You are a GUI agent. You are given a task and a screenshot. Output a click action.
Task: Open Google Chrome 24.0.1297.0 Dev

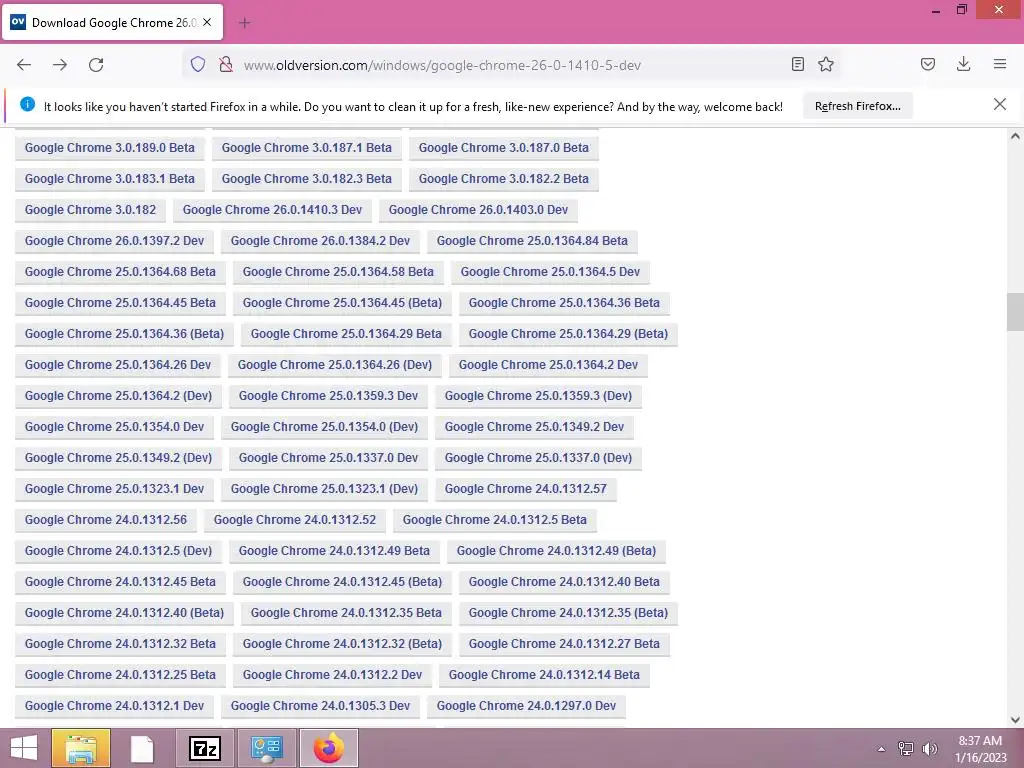pyautogui.click(x=526, y=706)
